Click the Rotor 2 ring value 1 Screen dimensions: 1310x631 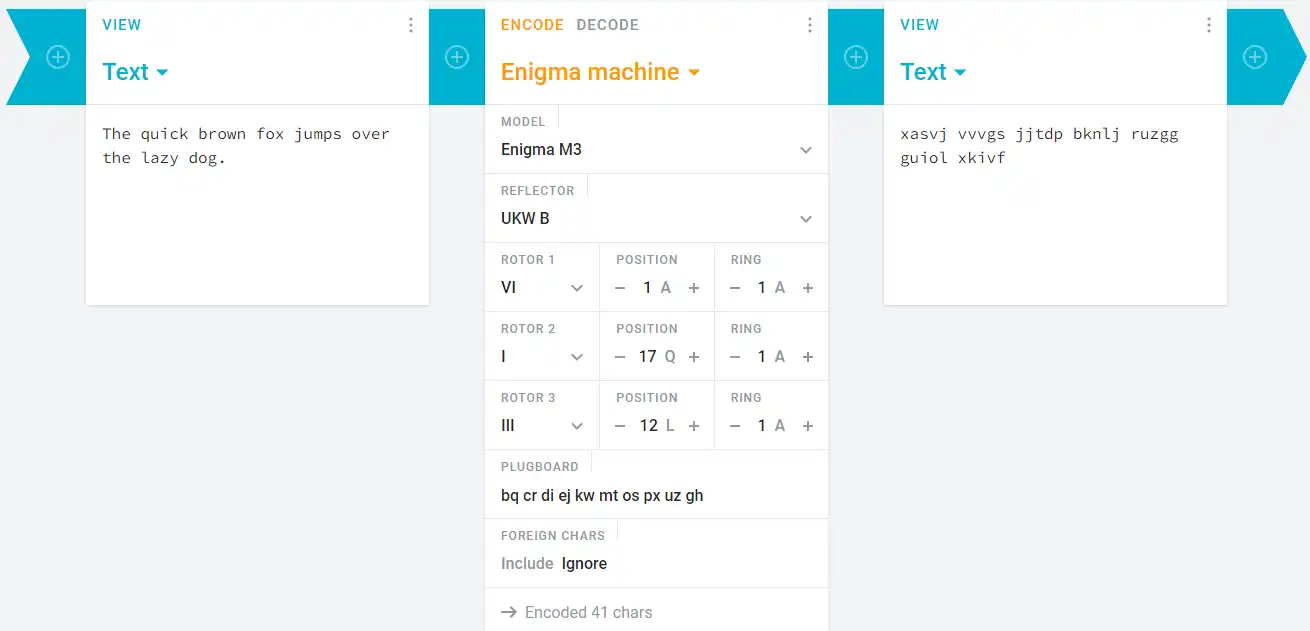(x=761, y=357)
